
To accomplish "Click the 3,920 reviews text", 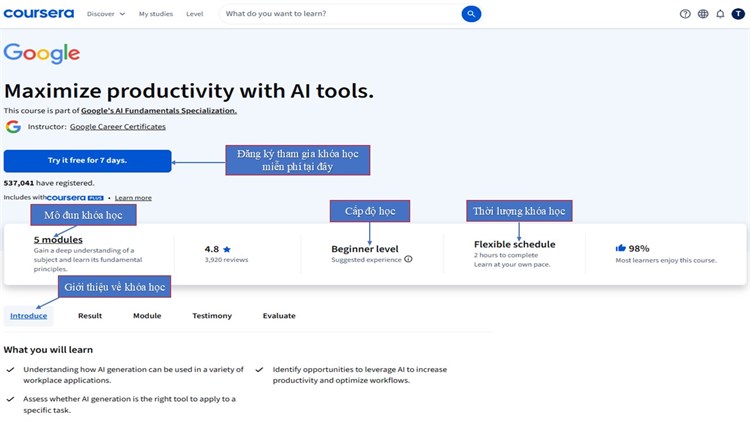I will pyautogui.click(x=226, y=260).
